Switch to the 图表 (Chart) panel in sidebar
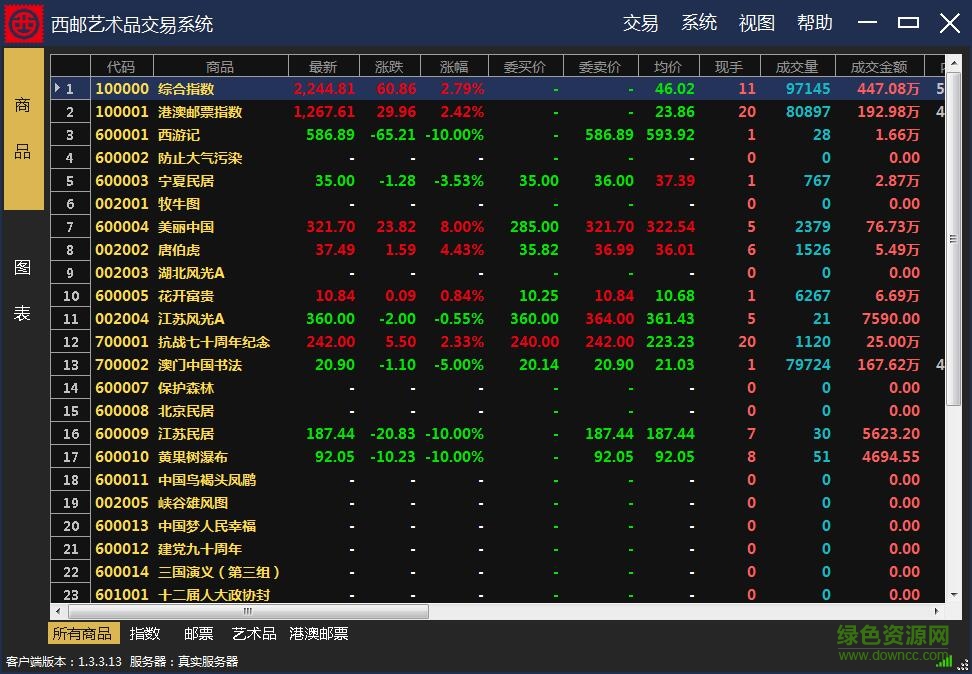972x674 pixels. click(22, 290)
